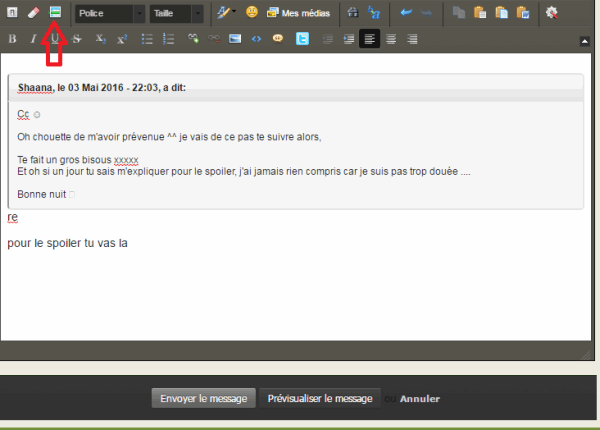Image resolution: width=600 pixels, height=430 pixels.
Task: Click Envoyer le message button
Action: pos(204,398)
